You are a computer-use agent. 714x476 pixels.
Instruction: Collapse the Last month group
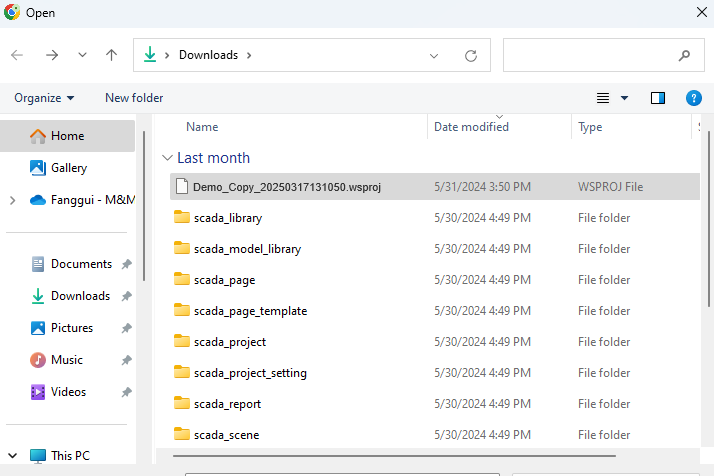pos(166,158)
